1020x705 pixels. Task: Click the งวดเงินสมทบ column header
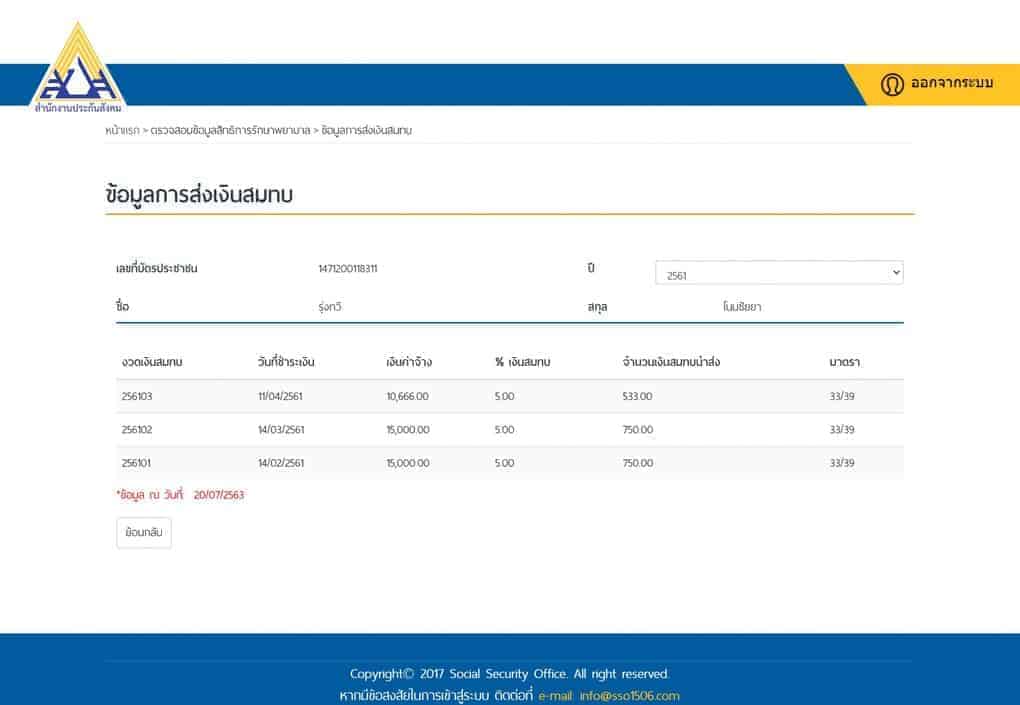[151, 362]
